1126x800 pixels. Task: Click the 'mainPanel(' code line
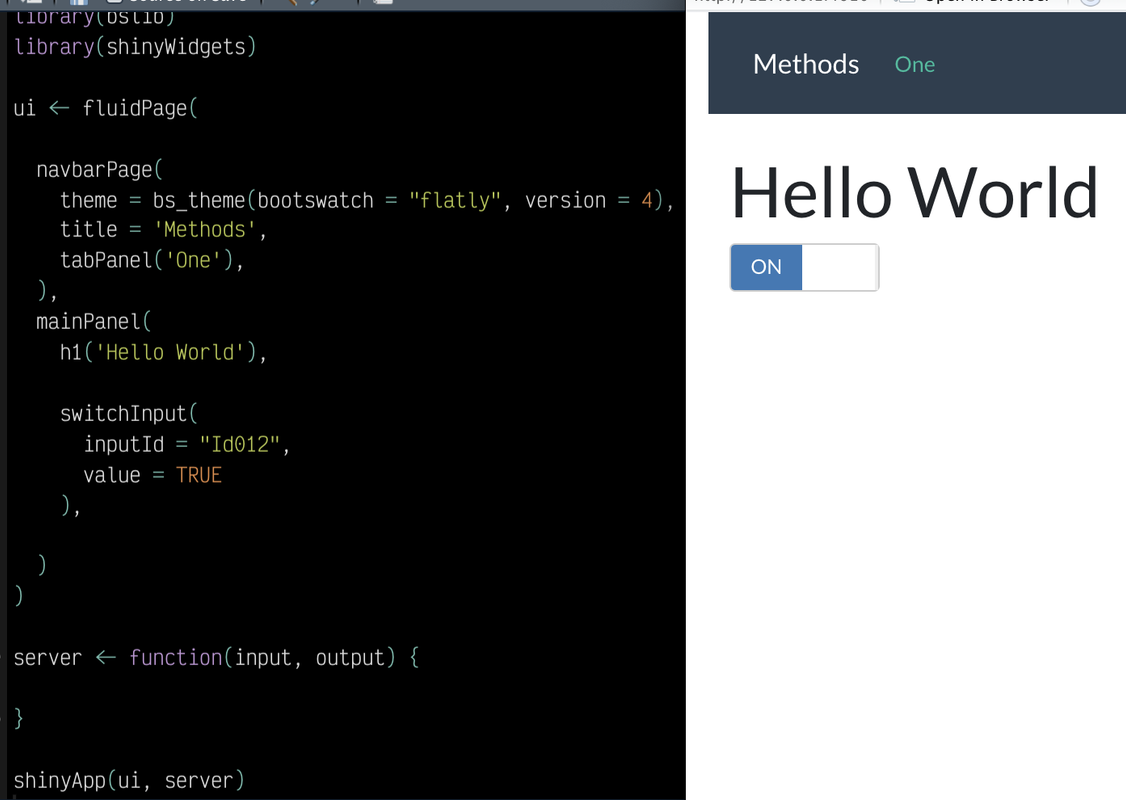[93, 322]
